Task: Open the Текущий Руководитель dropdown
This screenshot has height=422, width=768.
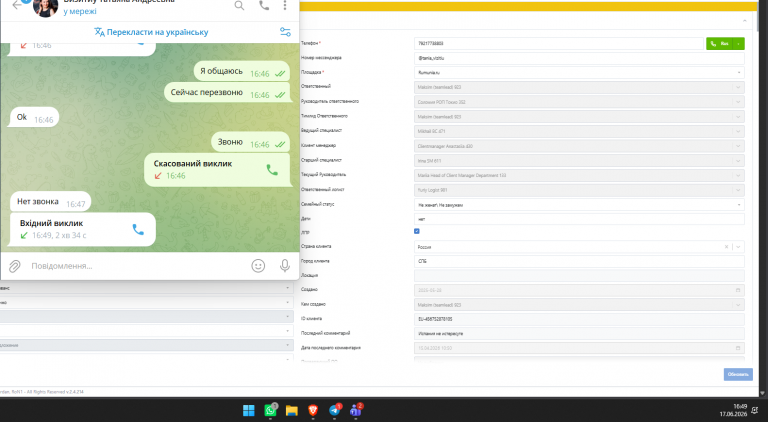Action: [x=579, y=175]
